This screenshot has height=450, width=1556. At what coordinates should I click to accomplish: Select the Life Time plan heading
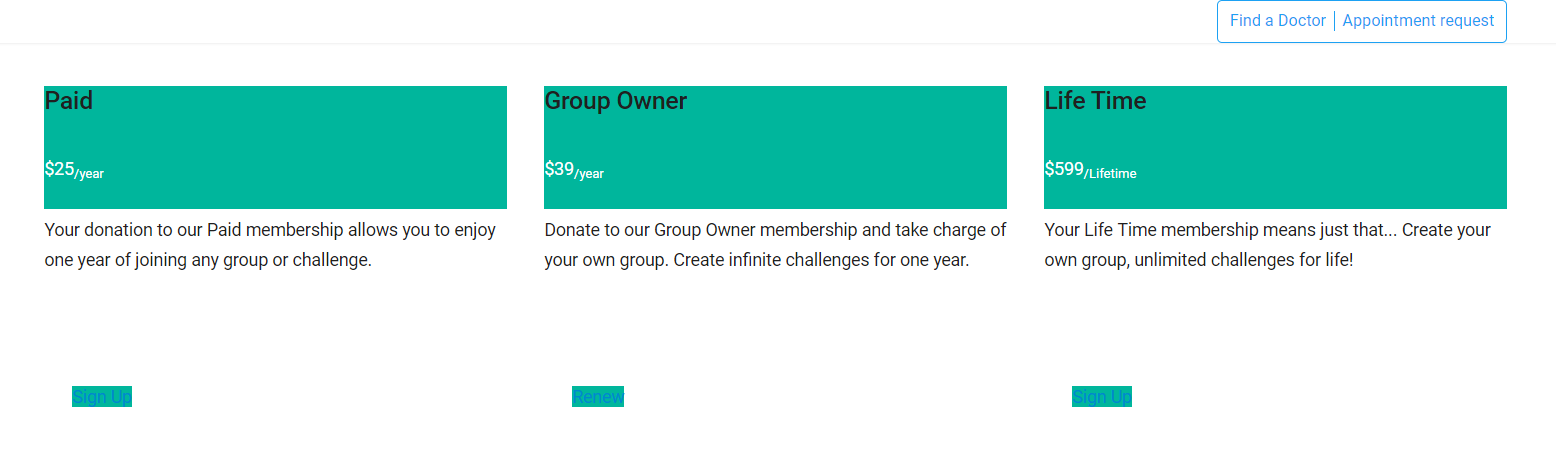coord(1095,101)
